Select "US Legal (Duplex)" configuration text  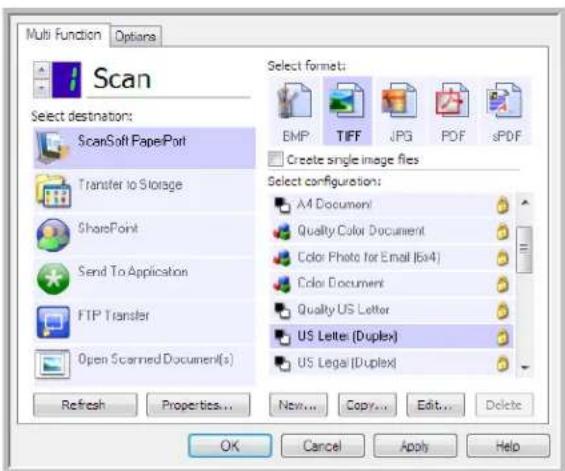(347, 363)
